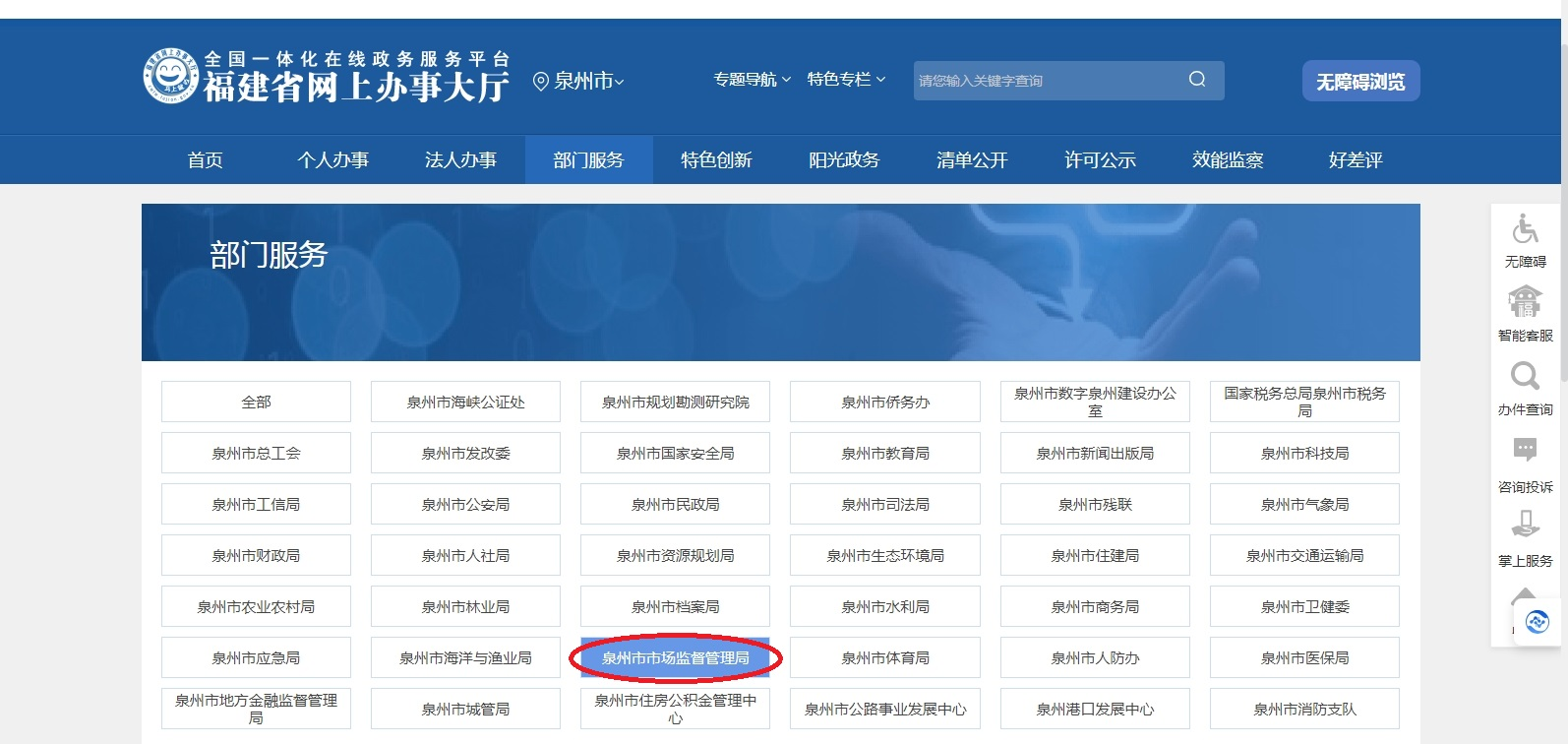The image size is (1568, 744).
Task: Select 泉州市发改委 department
Action: [465, 453]
